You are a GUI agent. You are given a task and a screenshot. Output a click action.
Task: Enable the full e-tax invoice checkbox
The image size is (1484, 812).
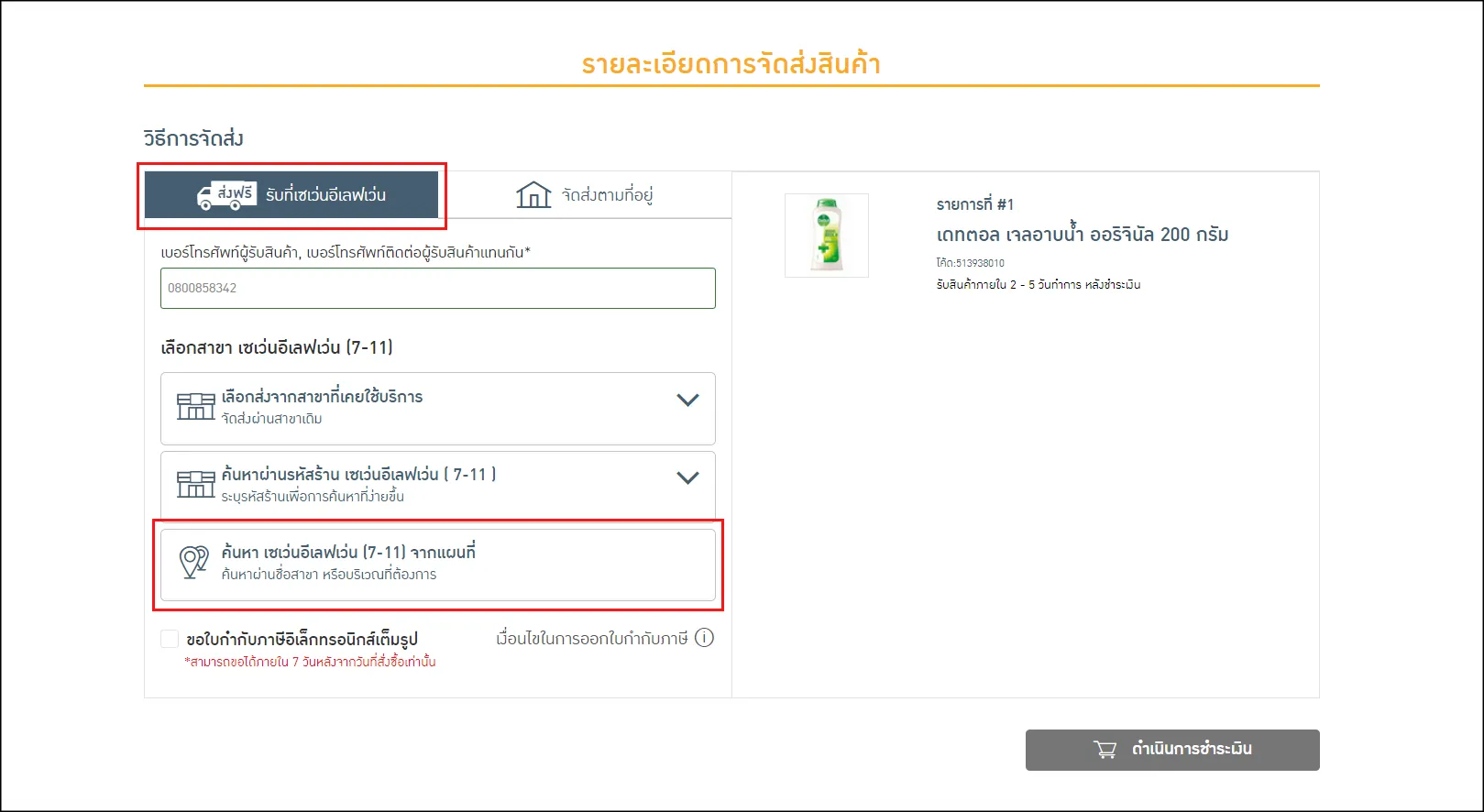click(170, 639)
